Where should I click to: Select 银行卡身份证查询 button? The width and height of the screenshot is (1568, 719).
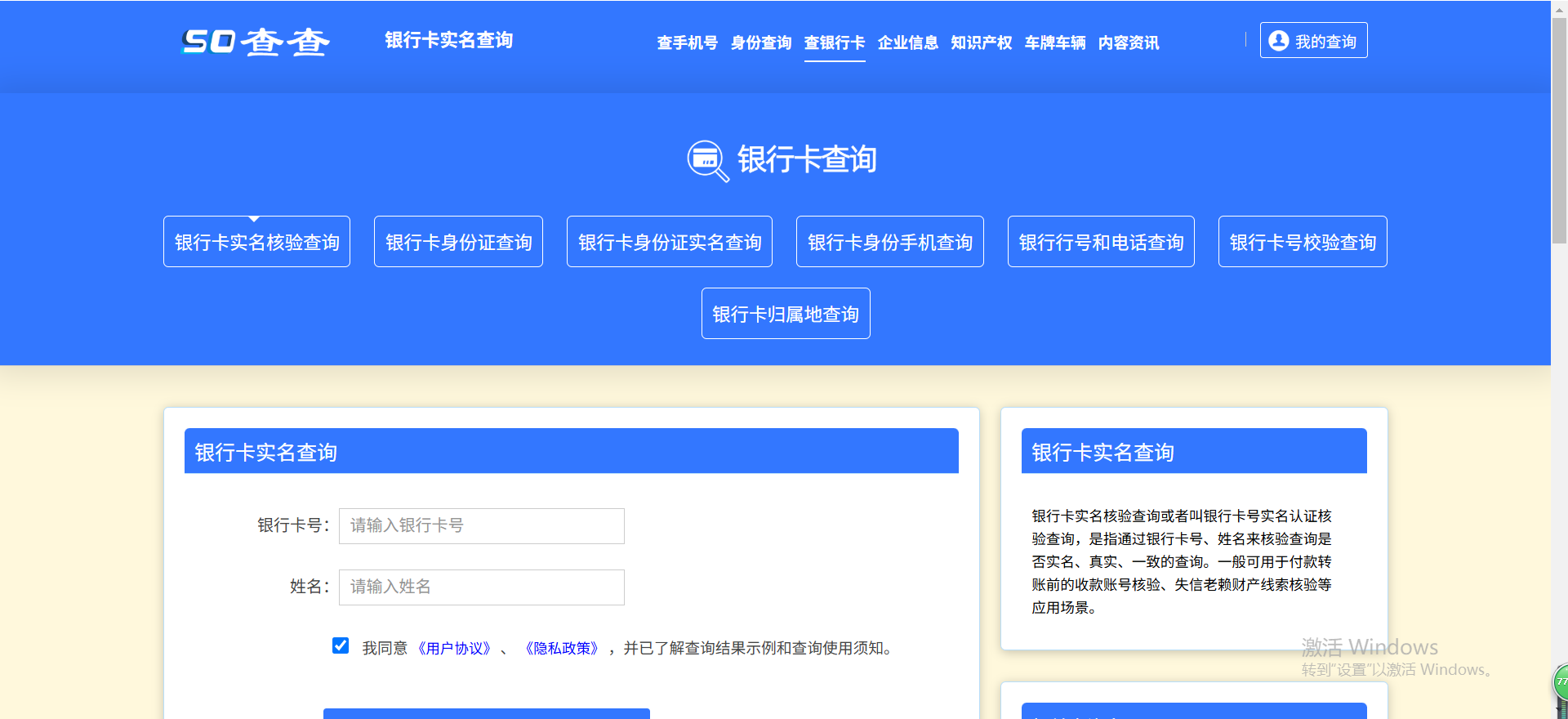tap(458, 242)
